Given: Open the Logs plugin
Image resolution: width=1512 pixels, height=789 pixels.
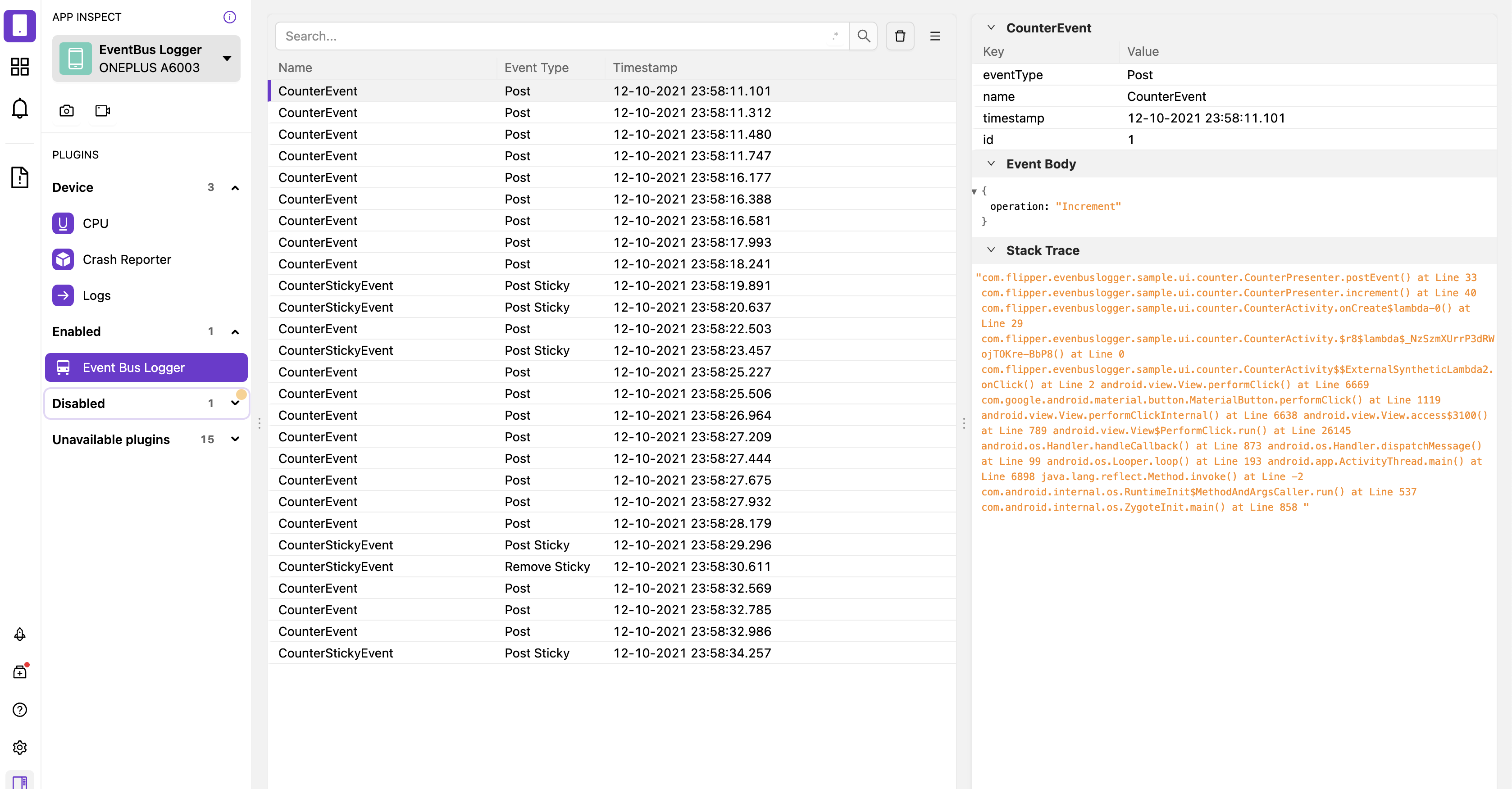Looking at the screenshot, I should (96, 296).
